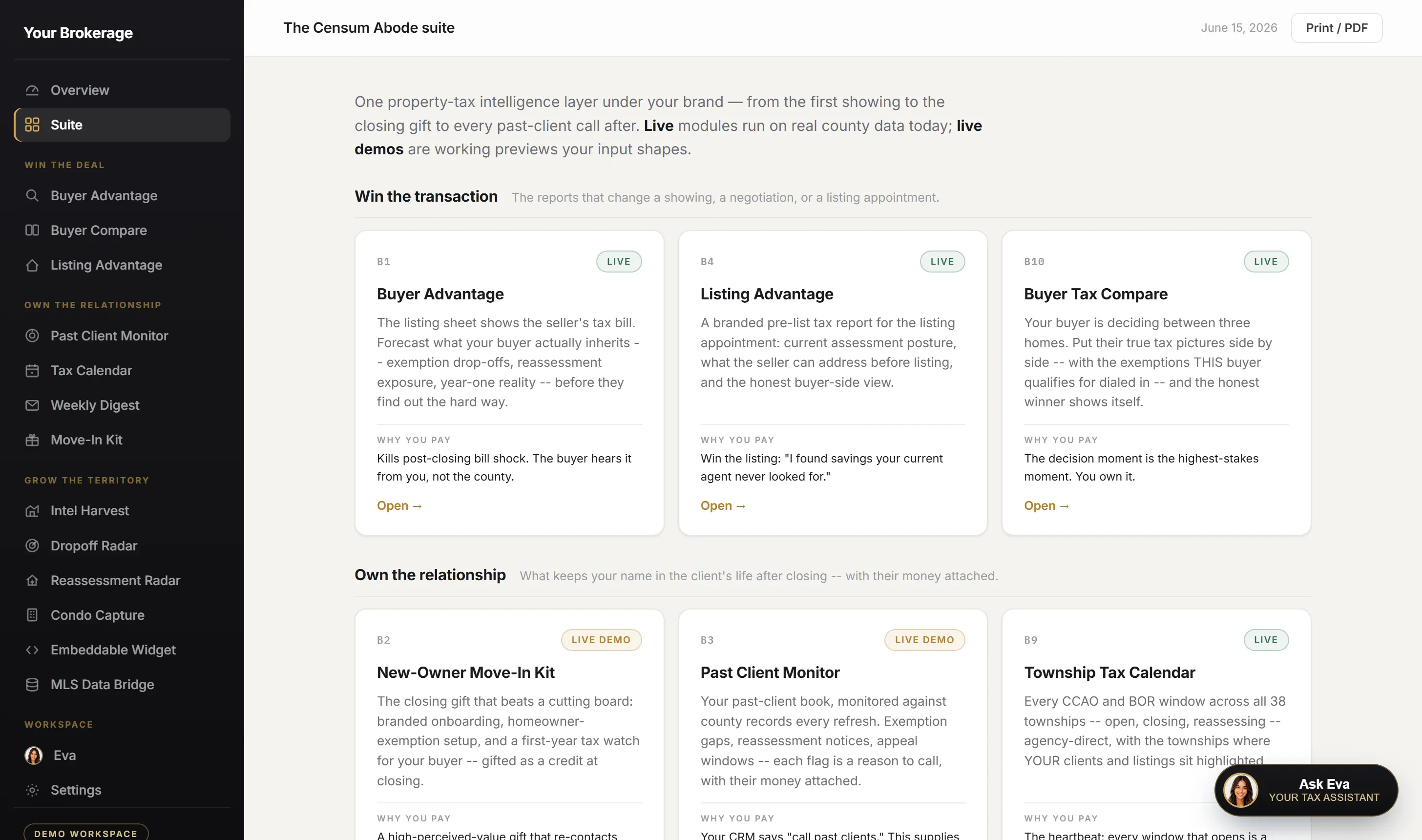Click Eva's portrait in Ask Eva widget
The width and height of the screenshot is (1422, 840).
point(1240,790)
